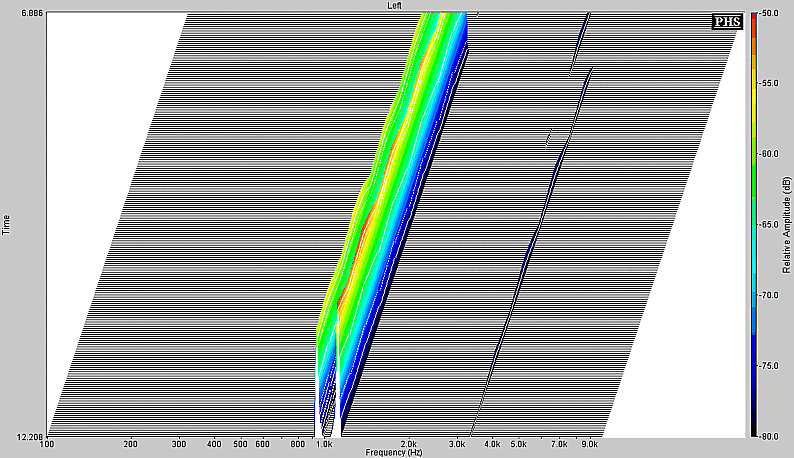Click the 'Time' axis label

pos(7,225)
